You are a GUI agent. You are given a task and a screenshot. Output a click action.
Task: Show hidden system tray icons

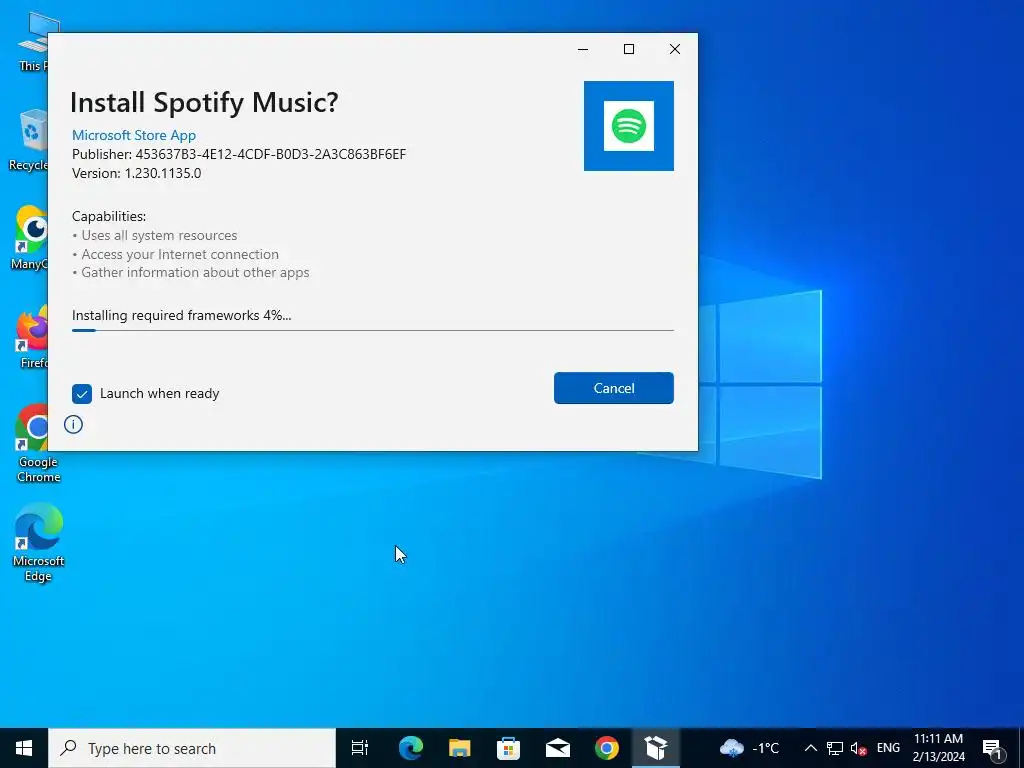coord(810,748)
